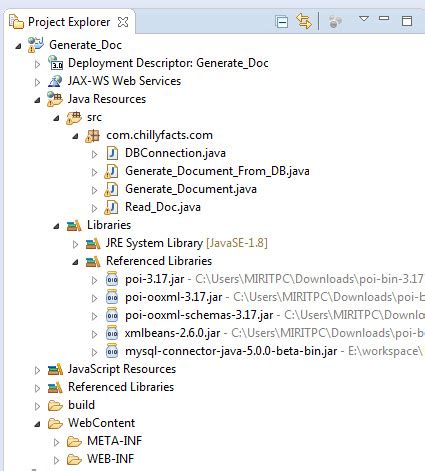Select mysql-connector-java-5.0.0-beta-bin.jar
This screenshot has height=471, width=425.
pyautogui.click(x=231, y=351)
